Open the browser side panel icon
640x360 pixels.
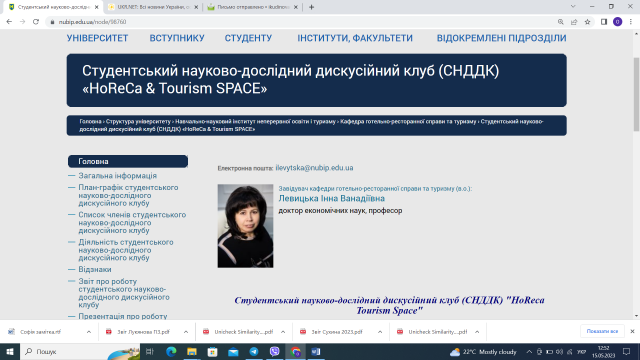point(604,22)
